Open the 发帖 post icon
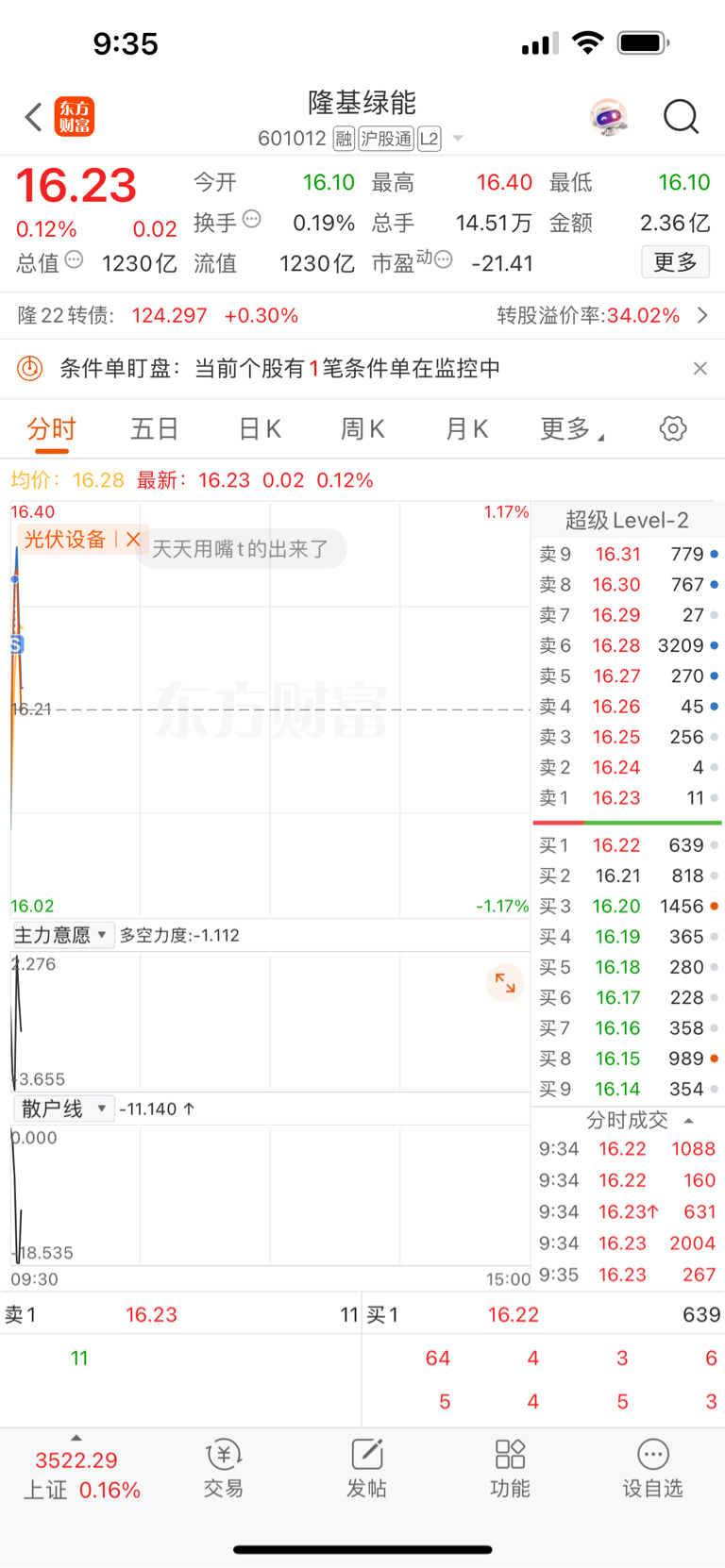Image resolution: width=725 pixels, height=1568 pixels. pyautogui.click(x=366, y=1468)
